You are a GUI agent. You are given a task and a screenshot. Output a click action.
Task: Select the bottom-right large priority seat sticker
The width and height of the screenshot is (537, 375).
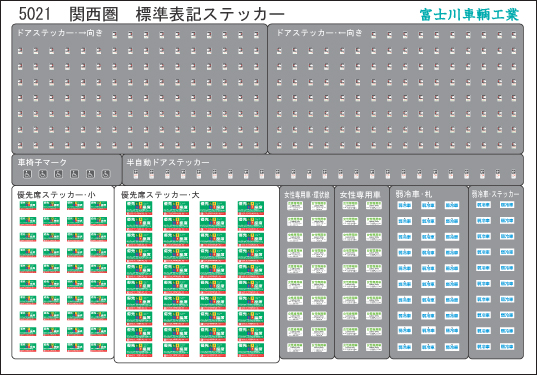click(x=251, y=350)
